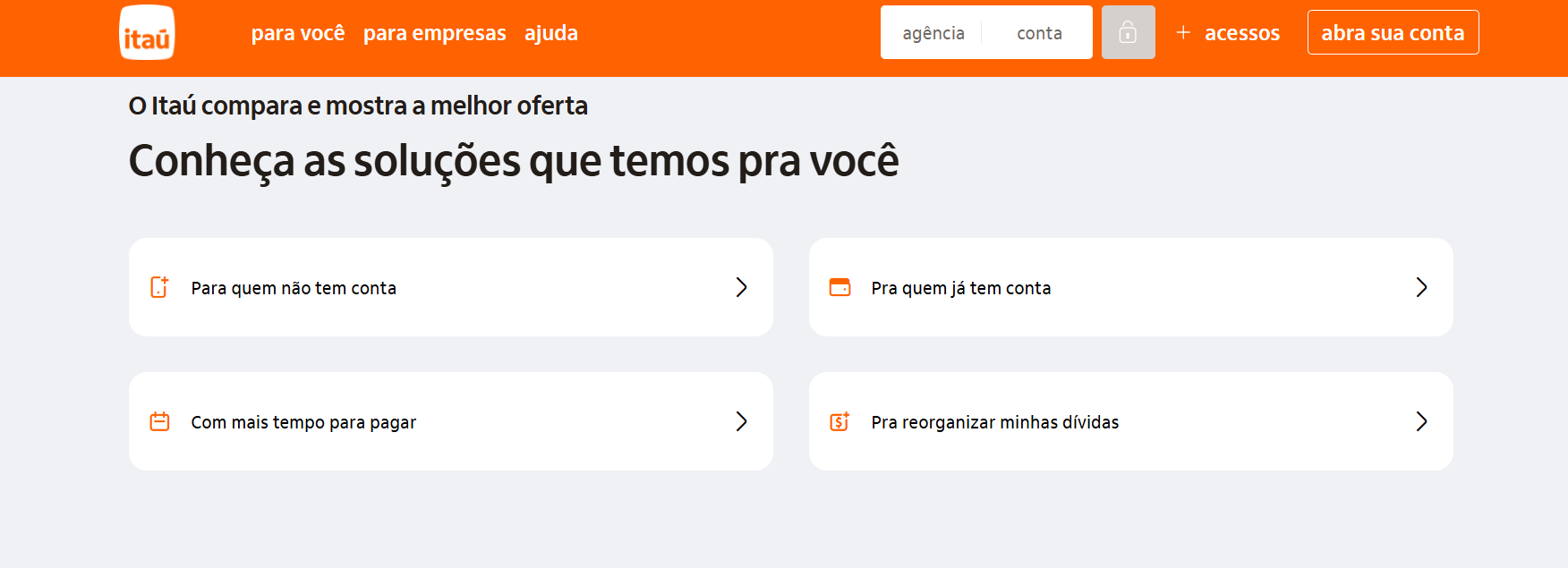The width and height of the screenshot is (1568, 568).
Task: Expand the 'Pra quem já tem conta' chevron
Action: point(1421,287)
